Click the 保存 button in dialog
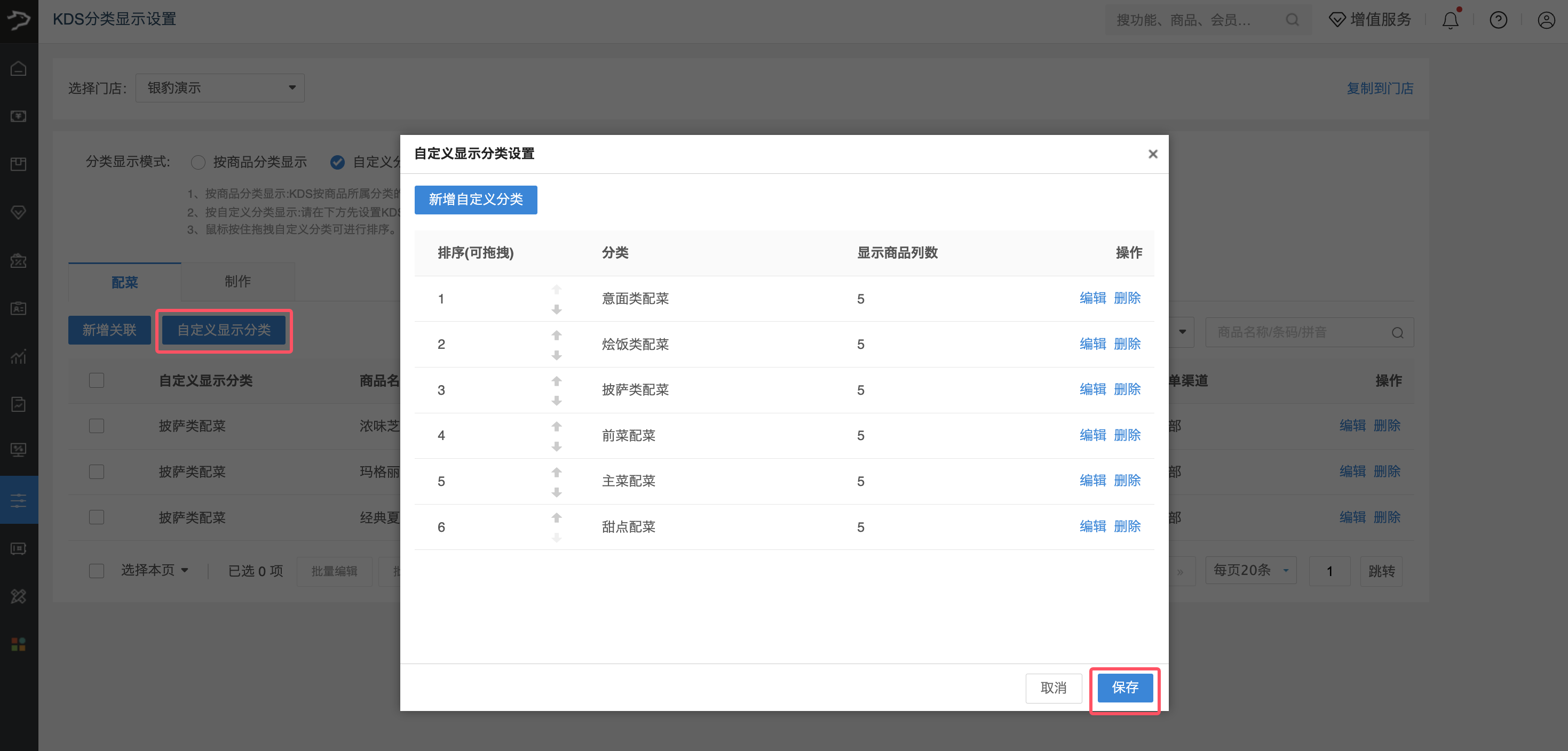The width and height of the screenshot is (1568, 751). point(1124,688)
